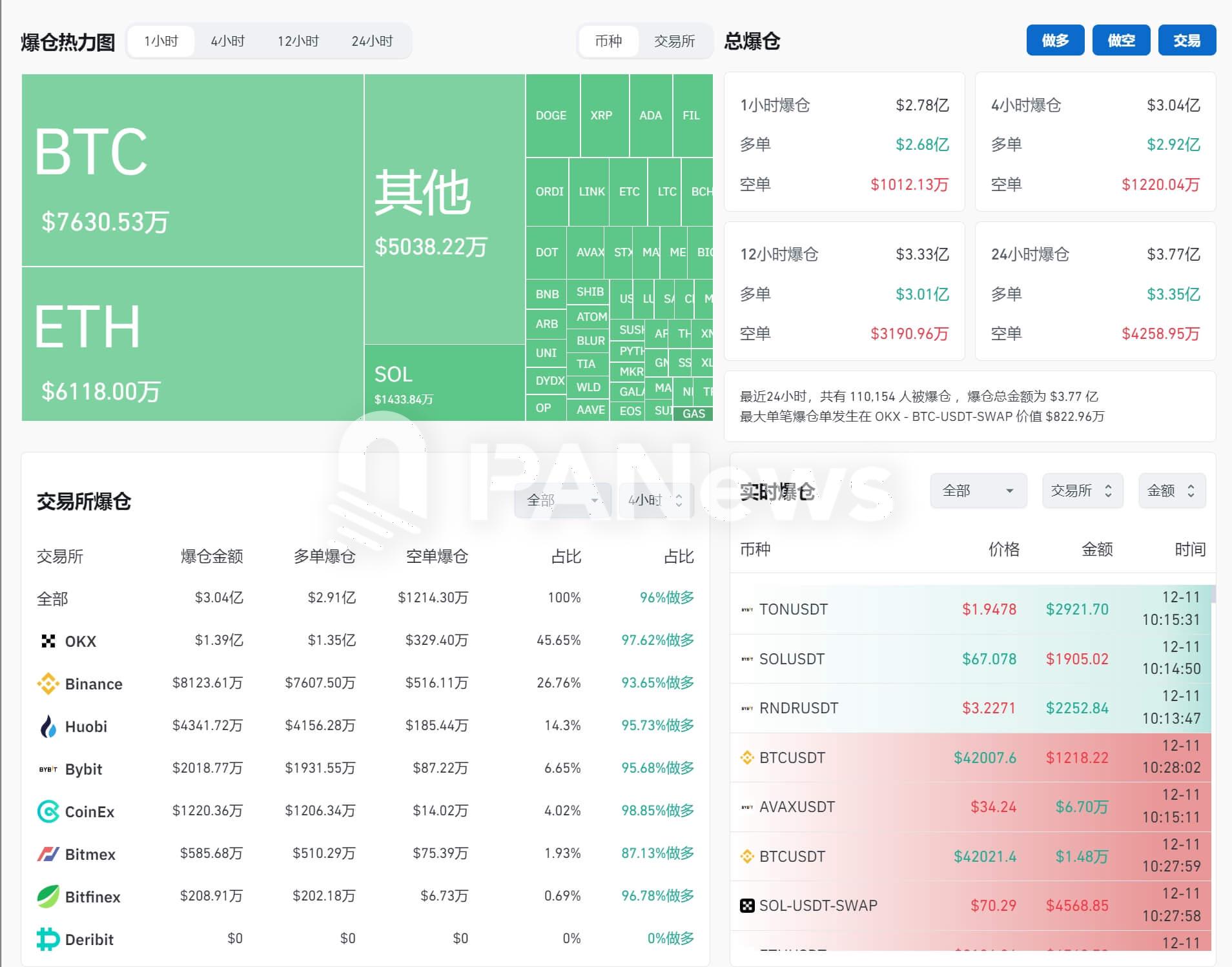The height and width of the screenshot is (967, 1232).
Task: Click the ETC heatmap tile
Action: point(628,192)
